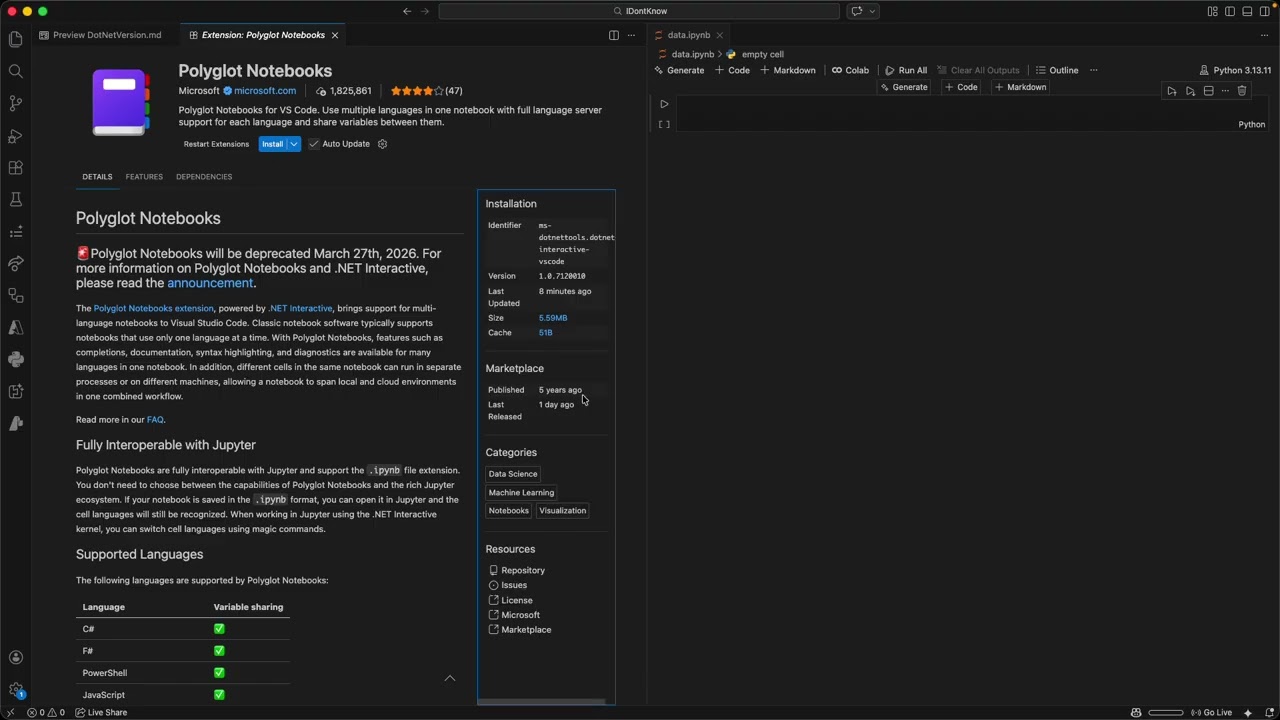Image resolution: width=1280 pixels, height=720 pixels.
Task: Click the Copilot status icon in status bar
Action: click(x=1136, y=712)
